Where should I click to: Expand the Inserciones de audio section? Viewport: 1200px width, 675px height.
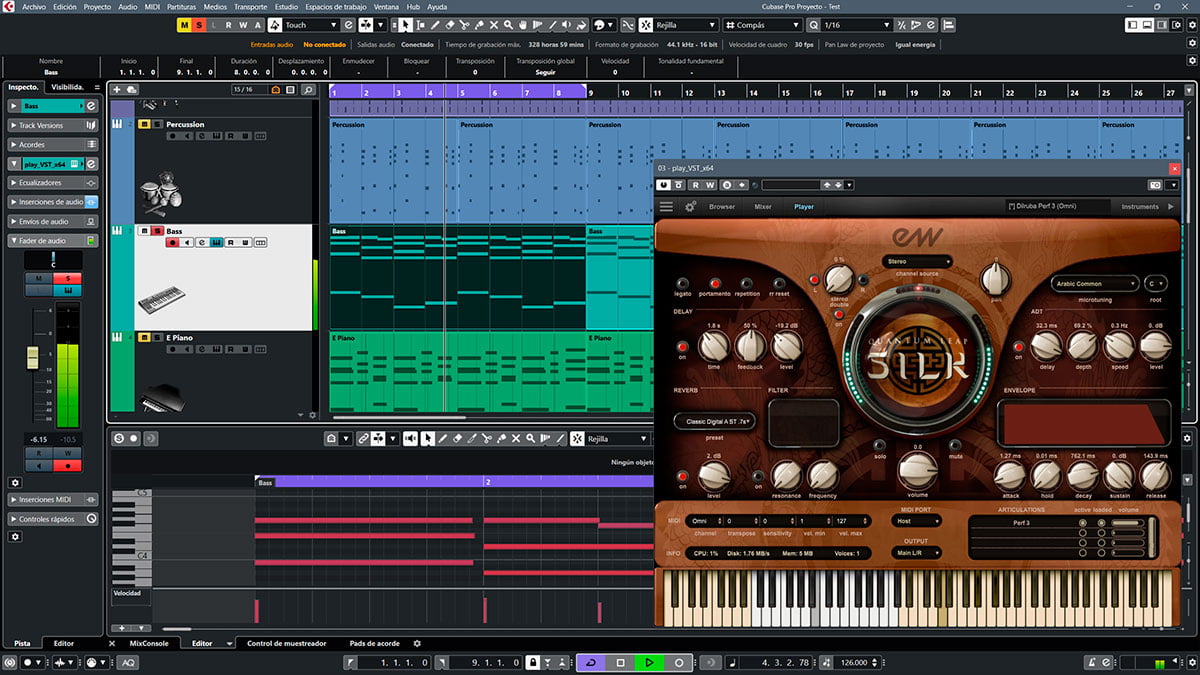point(54,202)
